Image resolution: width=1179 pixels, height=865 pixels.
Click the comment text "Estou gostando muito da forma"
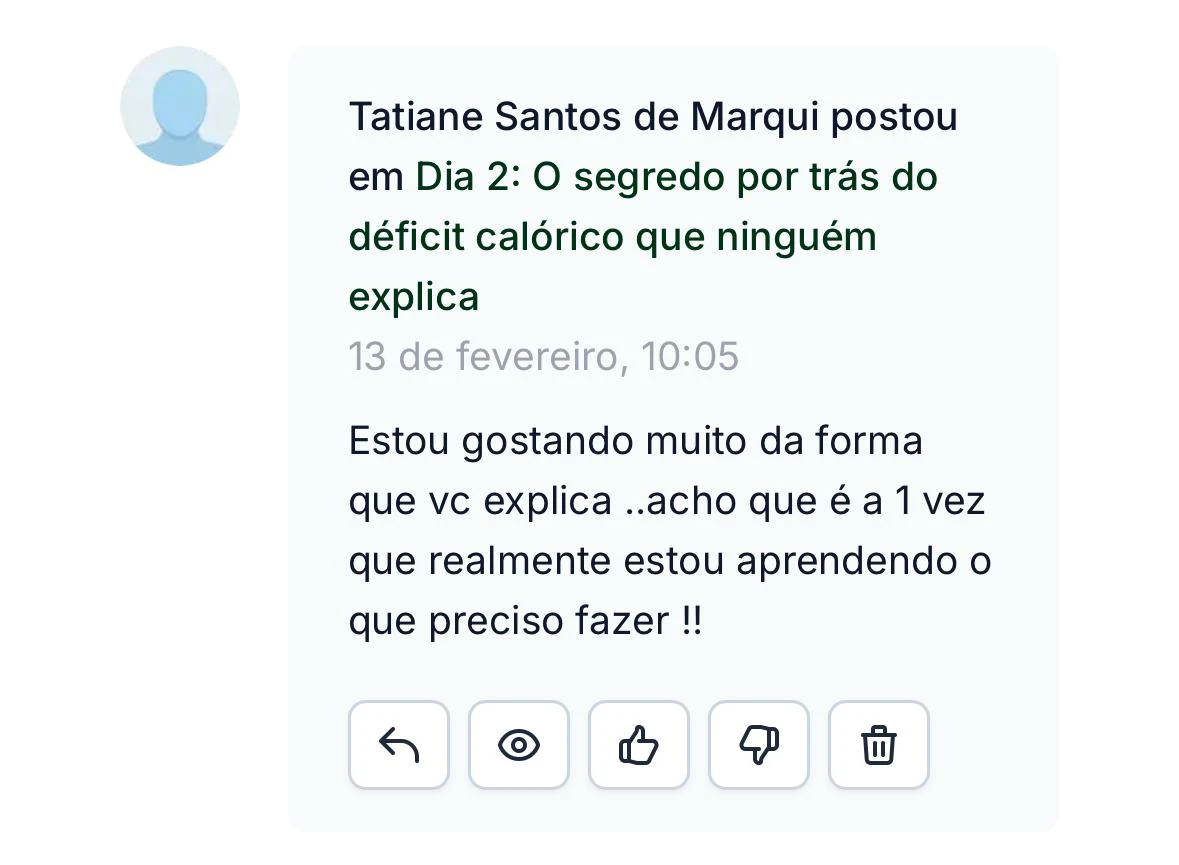pos(636,441)
